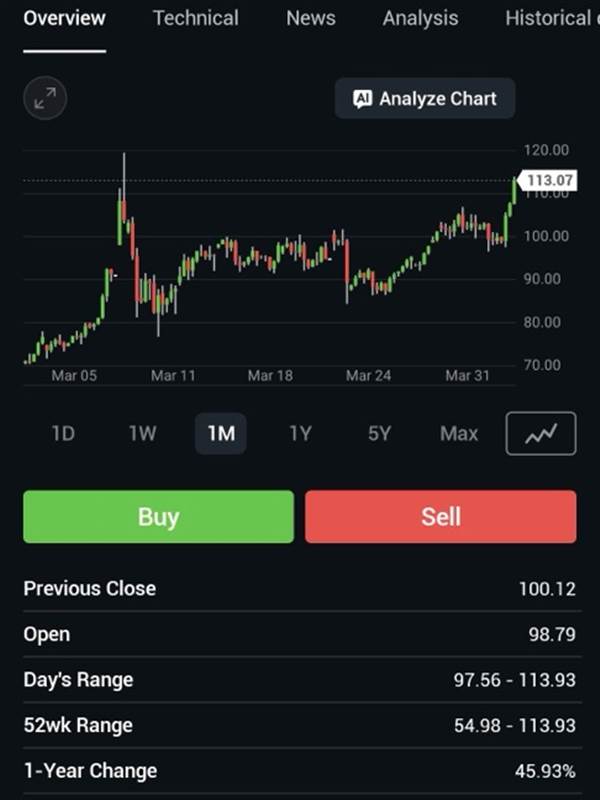Click the Analyze Chart button
This screenshot has width=600, height=800.
coord(425,99)
